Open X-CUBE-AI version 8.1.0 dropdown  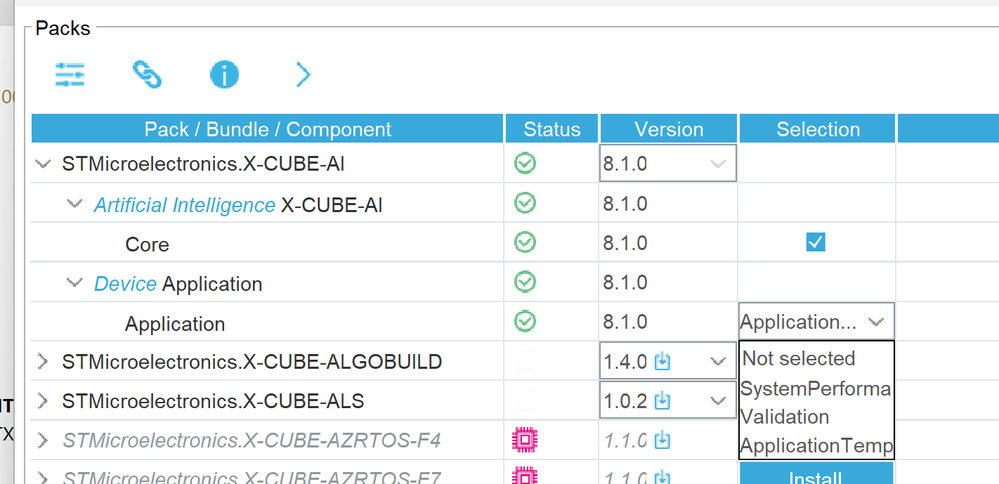[x=668, y=163]
